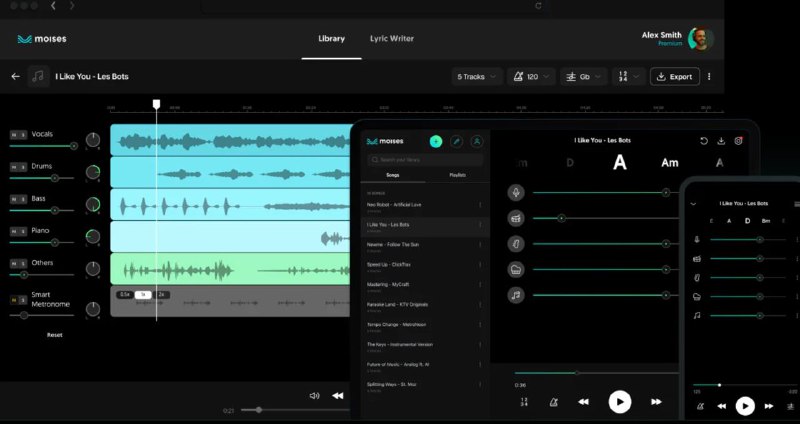Viewport: 800px width, 424px height.
Task: Open the 120 tempo dropdown
Action: 531,77
